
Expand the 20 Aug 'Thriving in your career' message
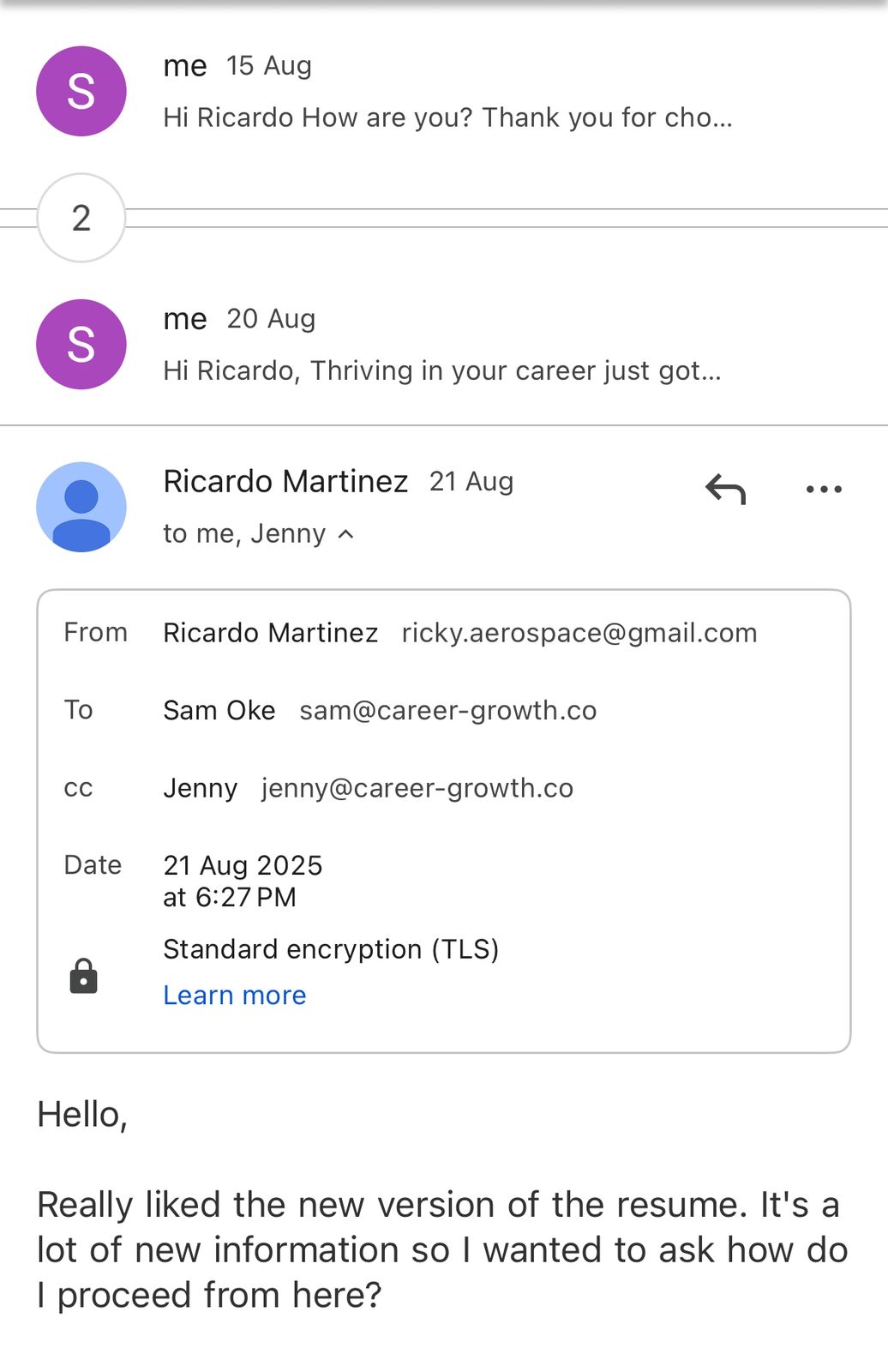click(442, 370)
